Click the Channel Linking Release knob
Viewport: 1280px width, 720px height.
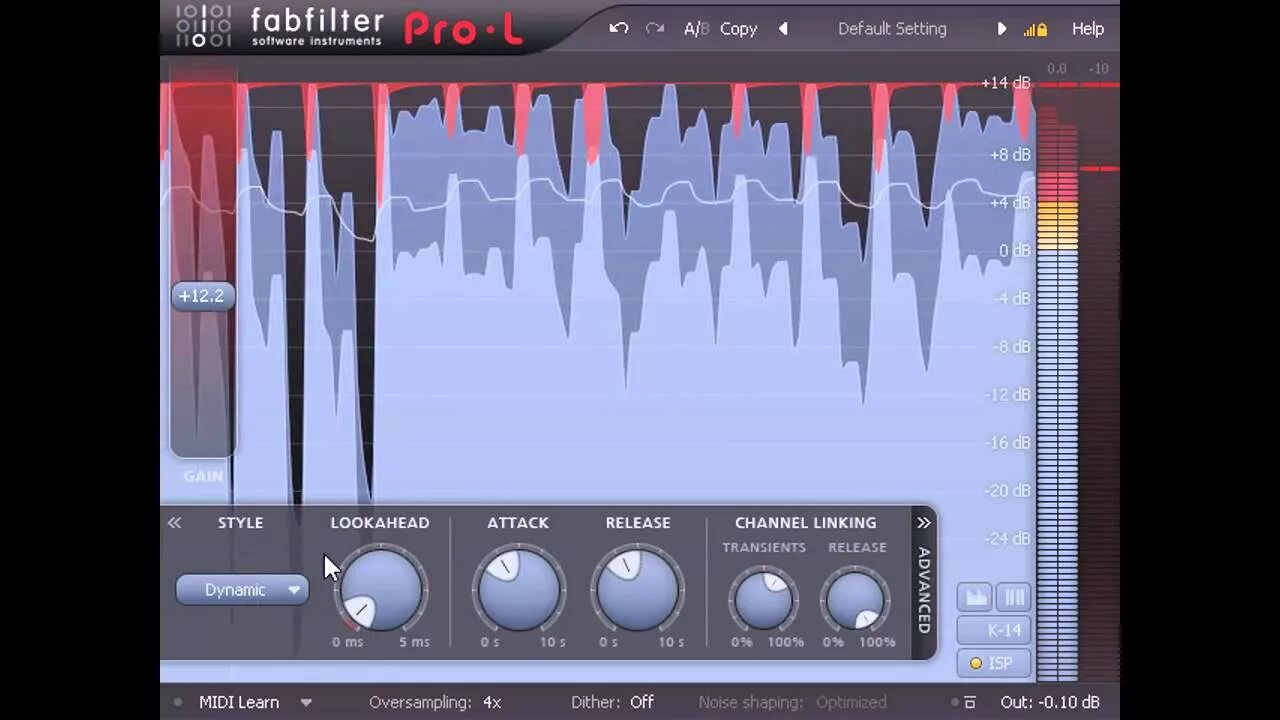click(x=856, y=600)
